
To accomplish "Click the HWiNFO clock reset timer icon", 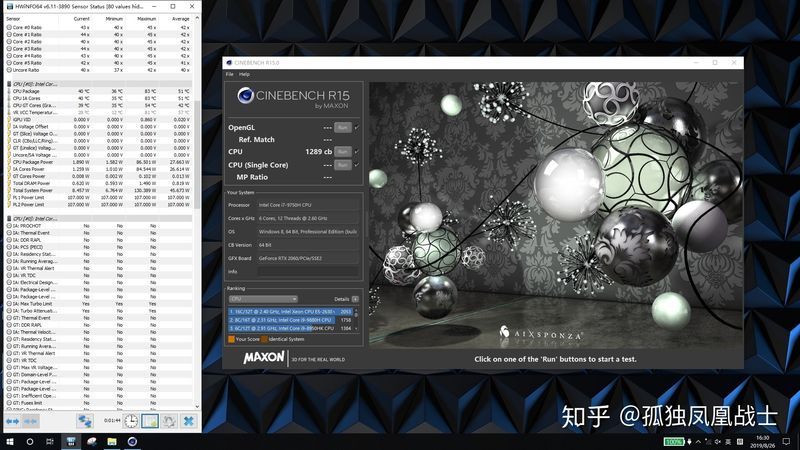I will tap(131, 421).
